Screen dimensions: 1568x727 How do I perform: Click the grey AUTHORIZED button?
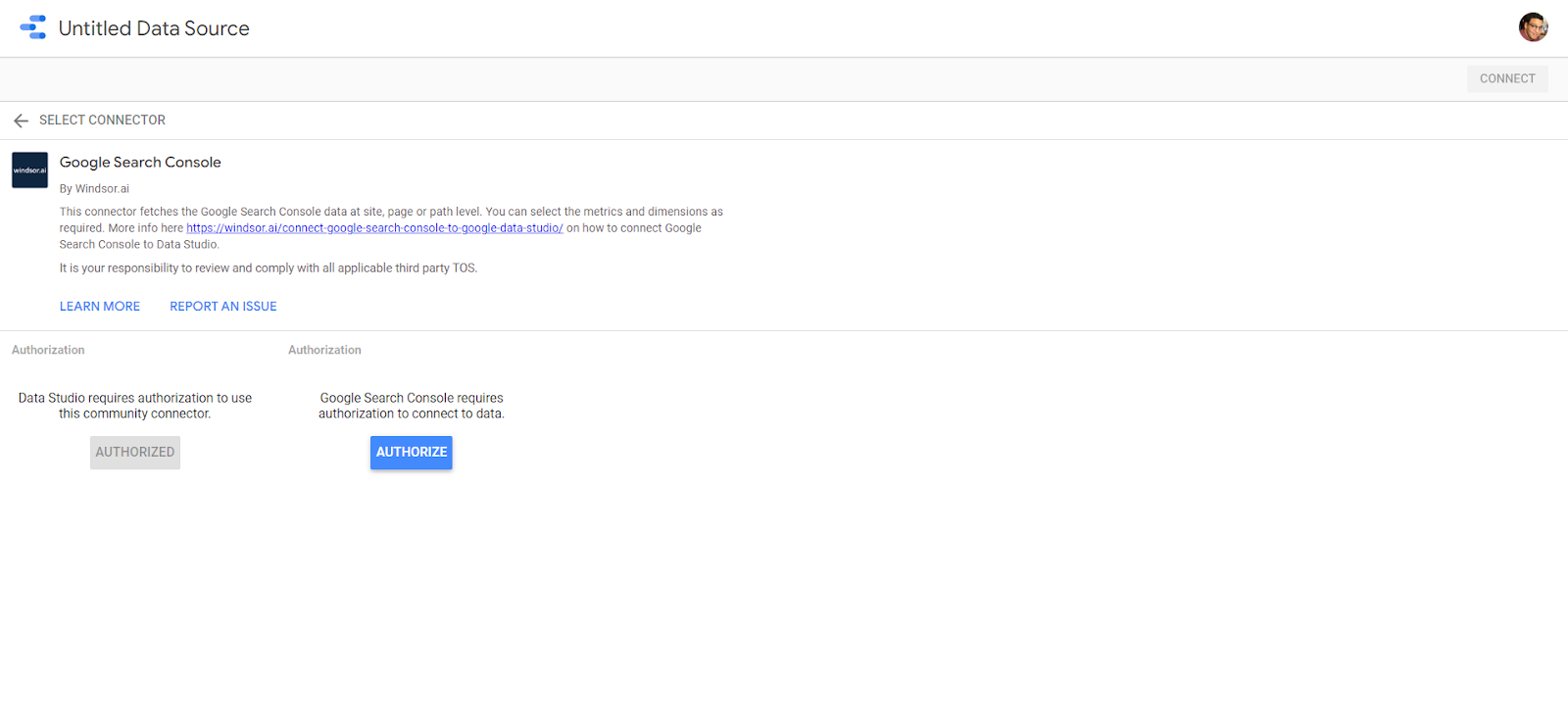click(135, 453)
